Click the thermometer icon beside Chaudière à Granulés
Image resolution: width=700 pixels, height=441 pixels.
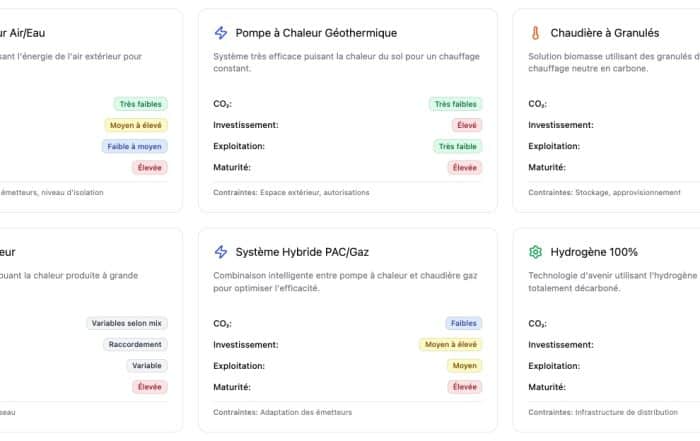point(535,33)
